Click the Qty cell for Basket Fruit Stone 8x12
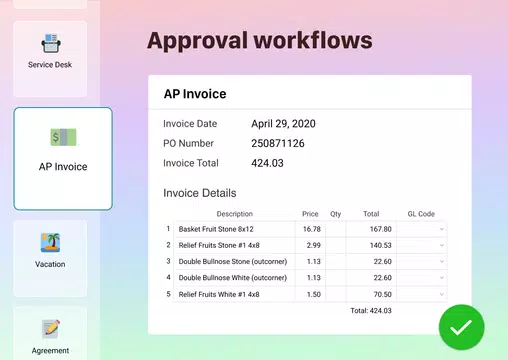 (x=336, y=229)
